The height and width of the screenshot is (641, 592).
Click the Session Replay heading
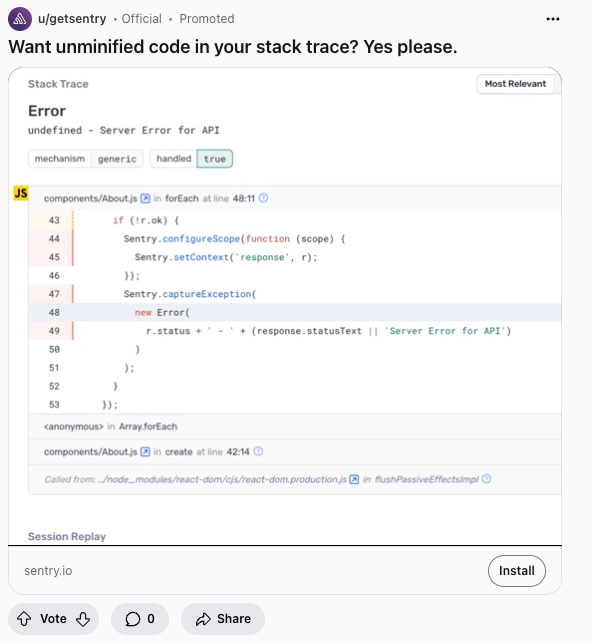(x=67, y=536)
